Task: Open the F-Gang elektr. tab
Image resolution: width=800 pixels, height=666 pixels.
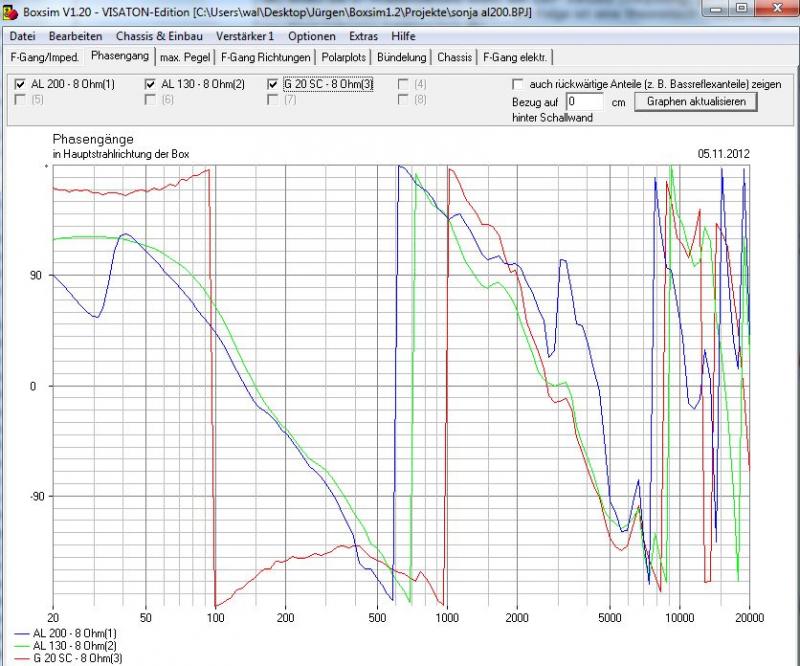Action: pyautogui.click(x=515, y=57)
